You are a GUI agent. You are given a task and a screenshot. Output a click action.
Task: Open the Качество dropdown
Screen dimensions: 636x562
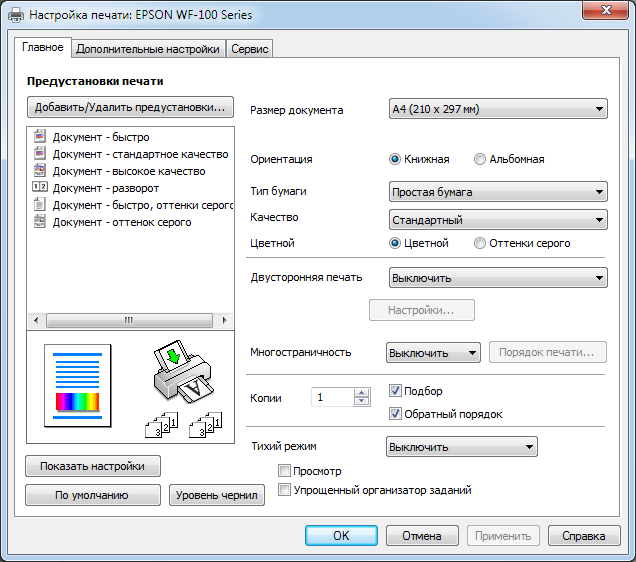(498, 220)
